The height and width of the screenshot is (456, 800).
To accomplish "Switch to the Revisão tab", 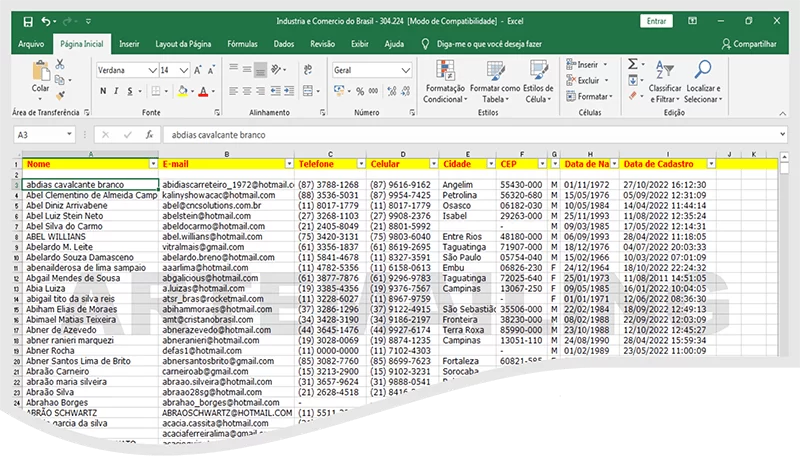I will 322,44.
